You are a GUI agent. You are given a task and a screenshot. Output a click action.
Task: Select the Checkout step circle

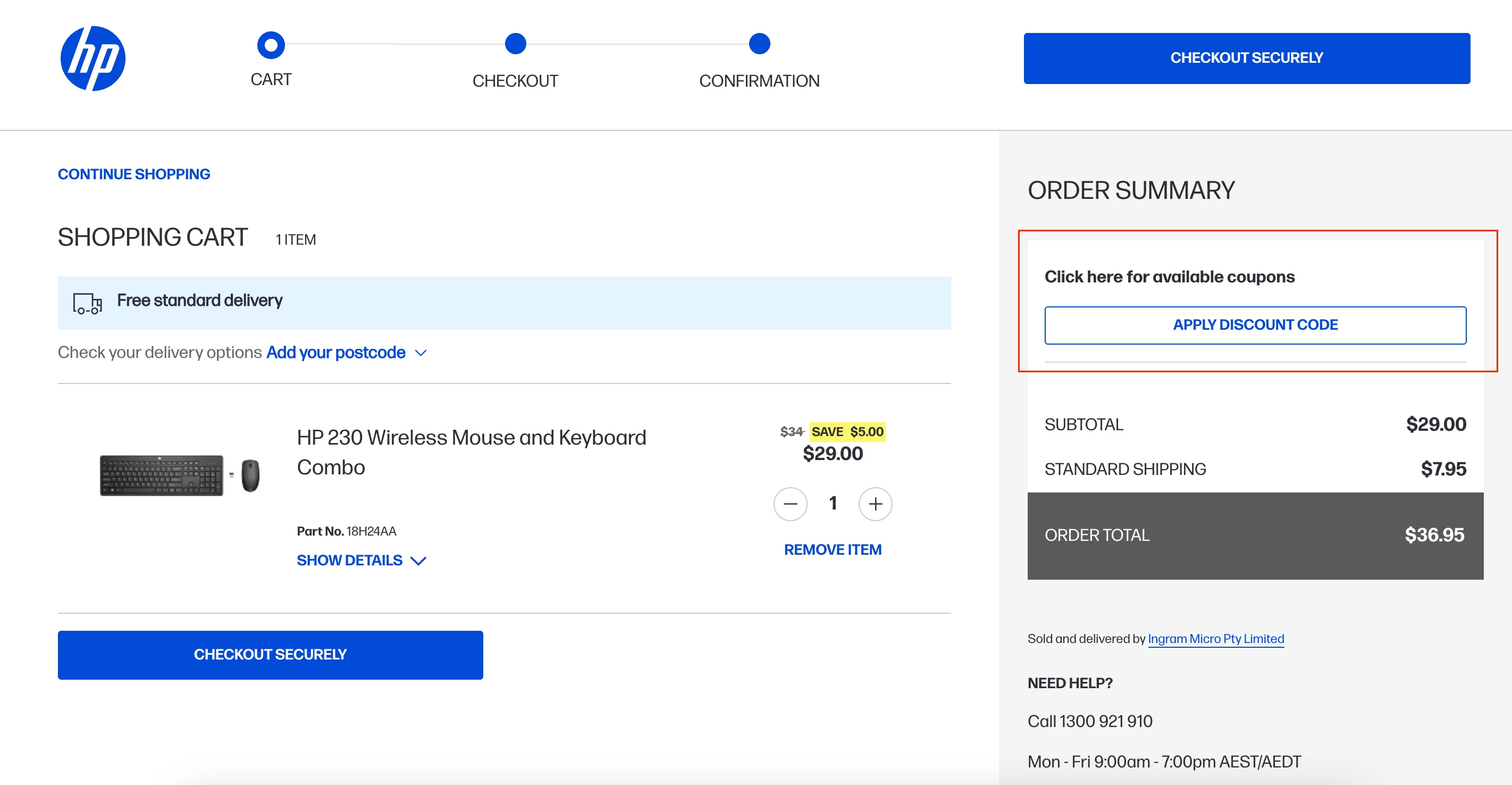pyautogui.click(x=515, y=44)
